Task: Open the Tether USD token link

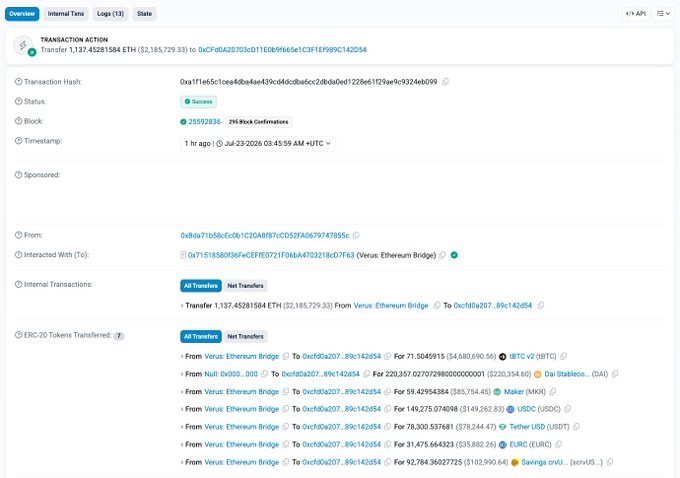Action: (x=527, y=427)
